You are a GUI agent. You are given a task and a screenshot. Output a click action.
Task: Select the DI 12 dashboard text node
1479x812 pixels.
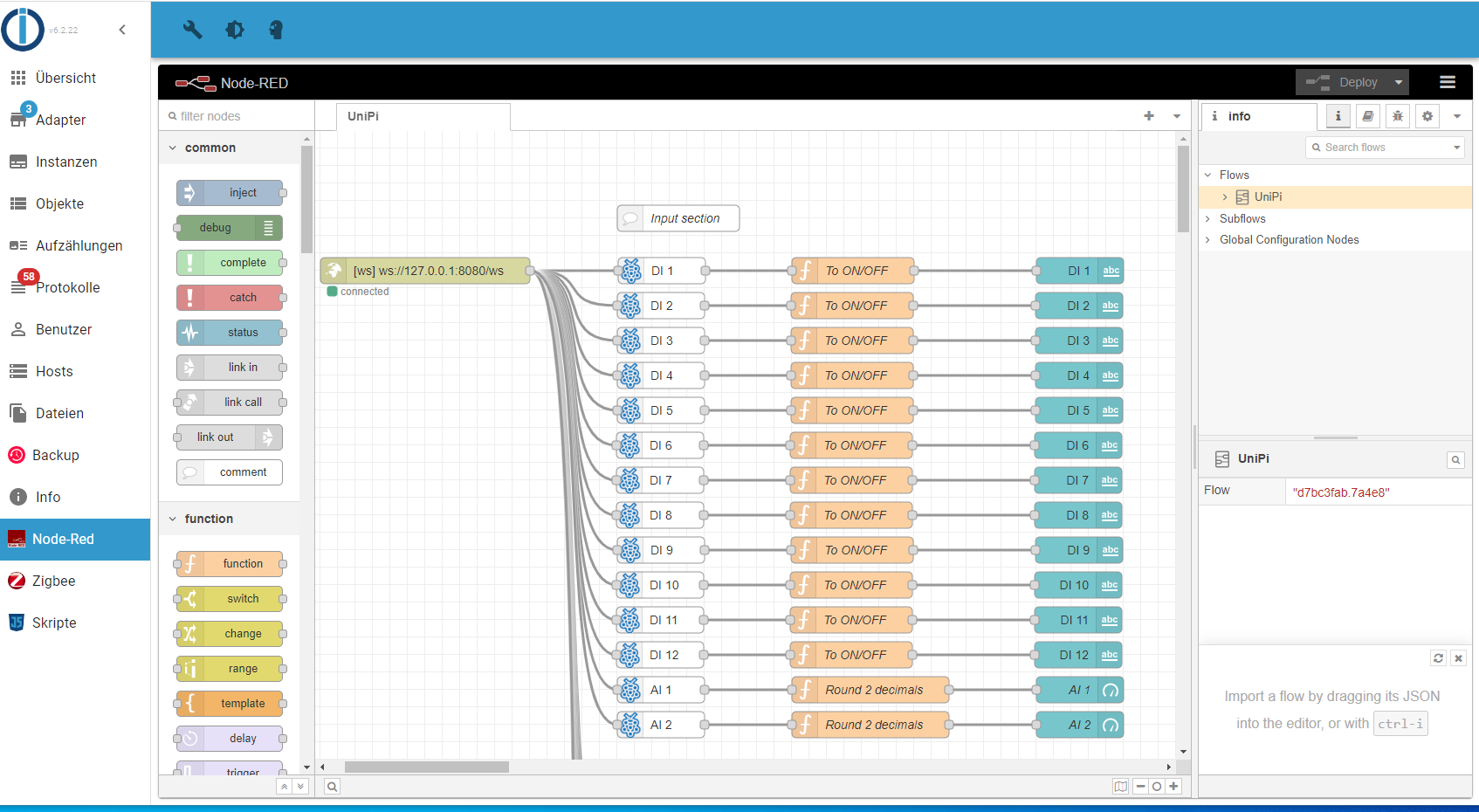[1078, 655]
